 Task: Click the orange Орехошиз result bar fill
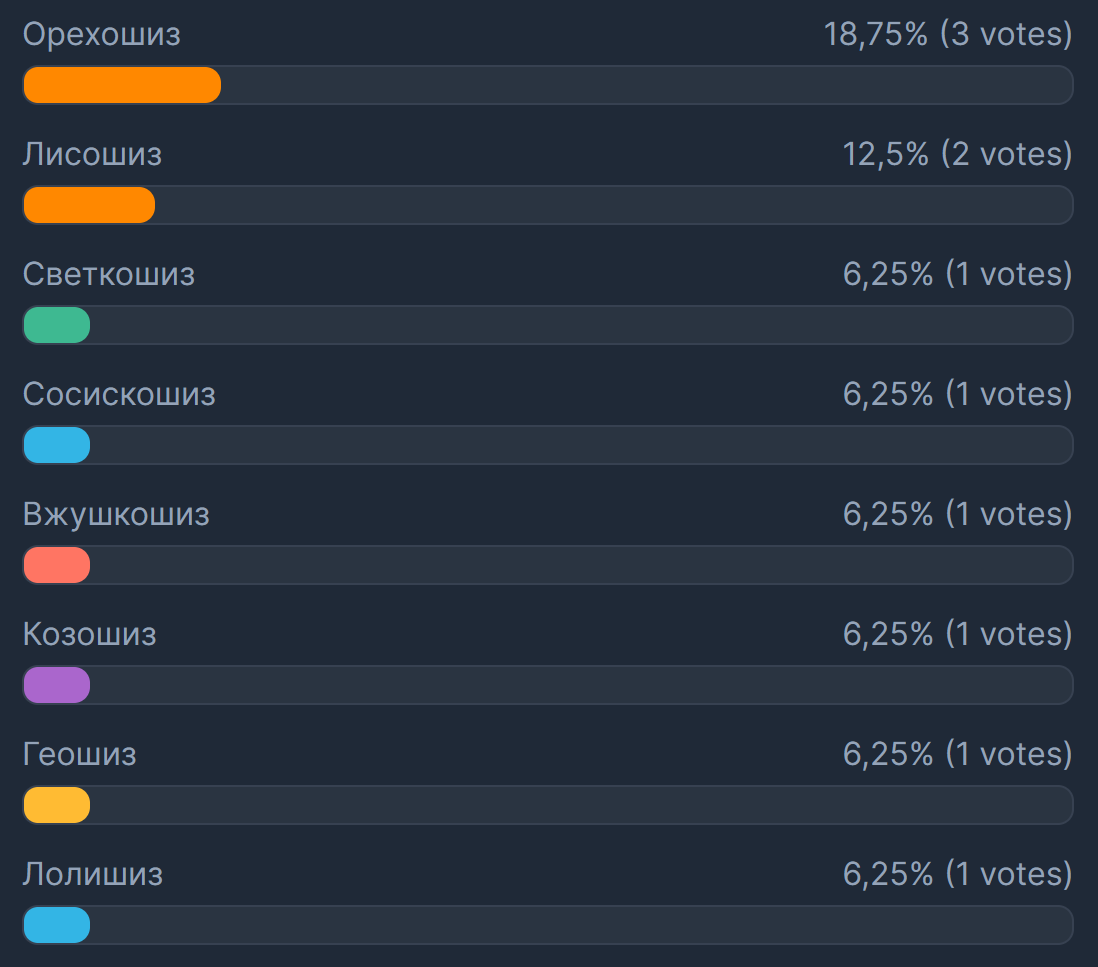(x=121, y=85)
